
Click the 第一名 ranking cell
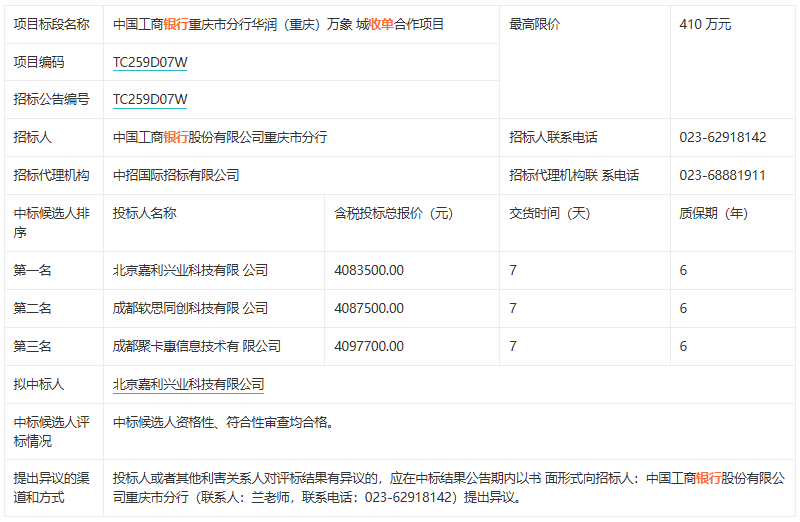32,270
